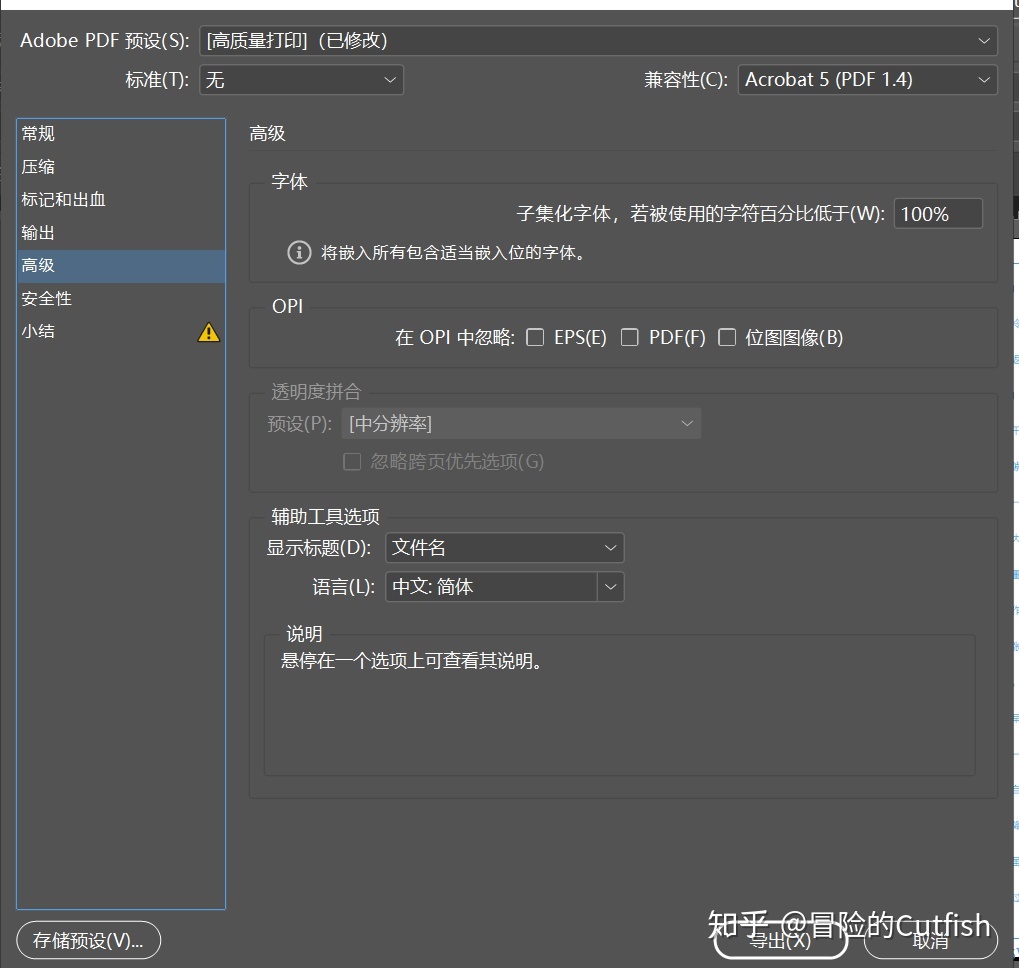Open the 显示标题(D) dropdown showing 文件名
Image resolution: width=1019 pixels, height=968 pixels.
504,548
